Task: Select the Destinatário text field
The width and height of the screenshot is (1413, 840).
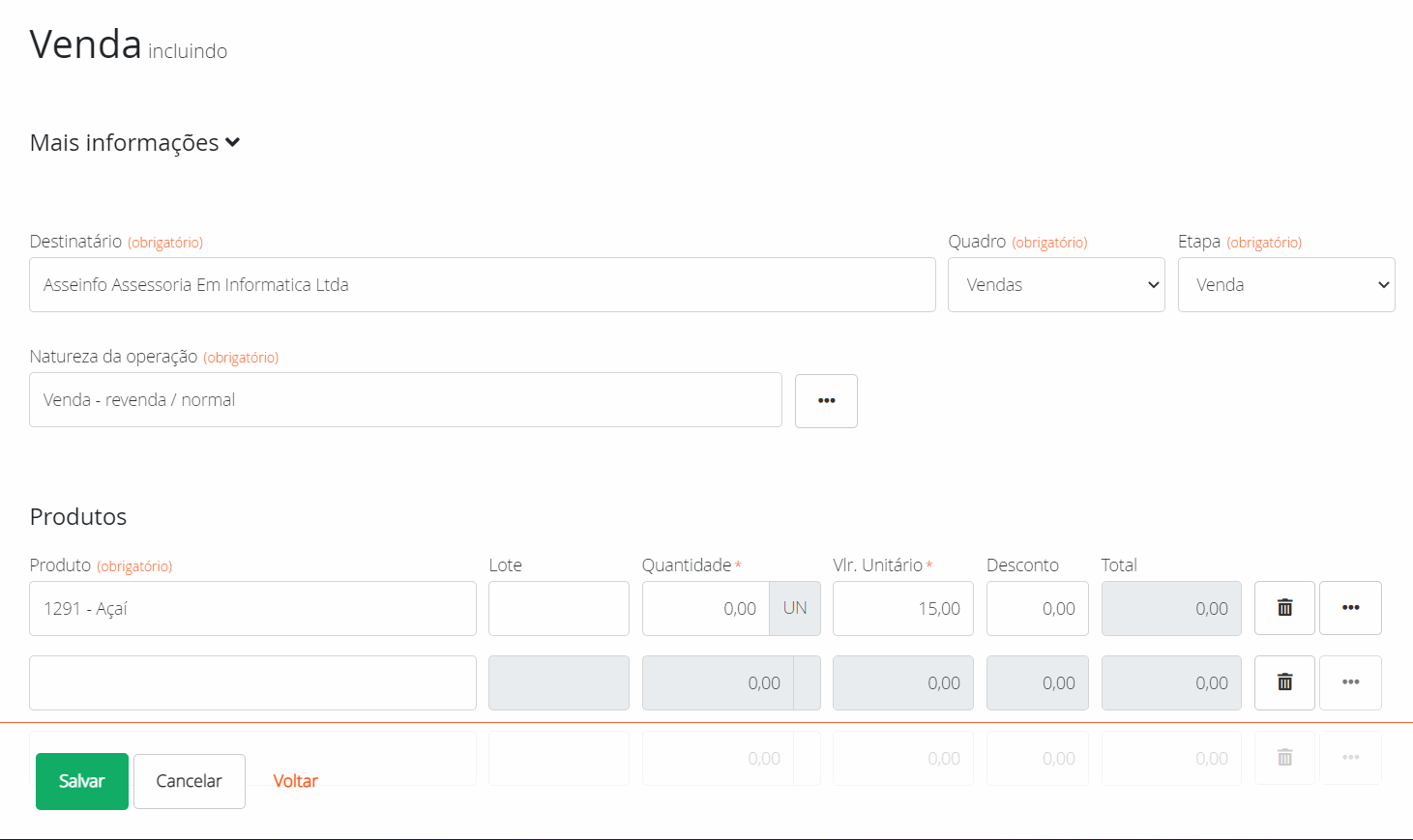Action: pyautogui.click(x=483, y=284)
